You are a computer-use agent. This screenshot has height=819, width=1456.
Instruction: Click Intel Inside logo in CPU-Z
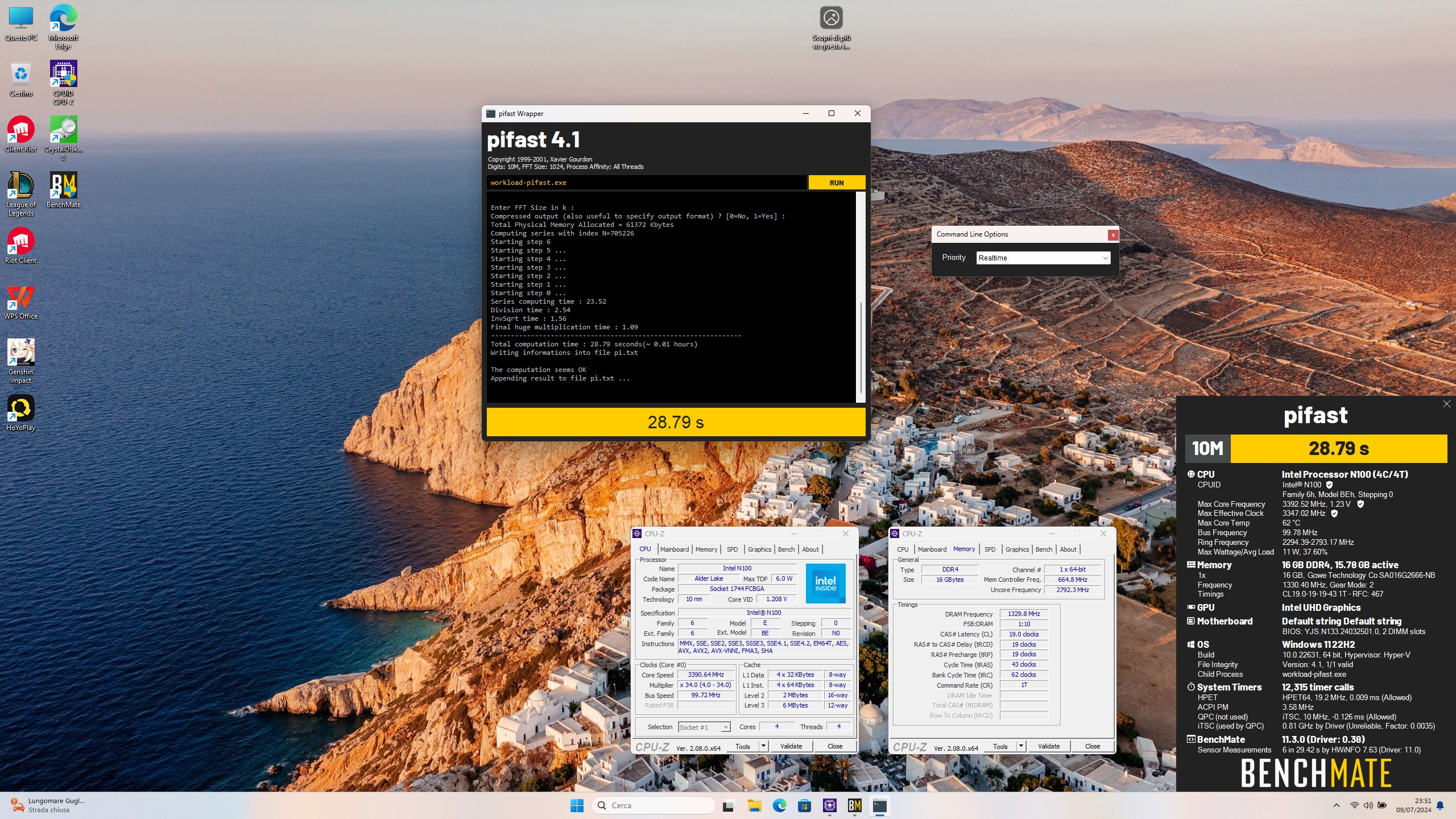pyautogui.click(x=826, y=584)
